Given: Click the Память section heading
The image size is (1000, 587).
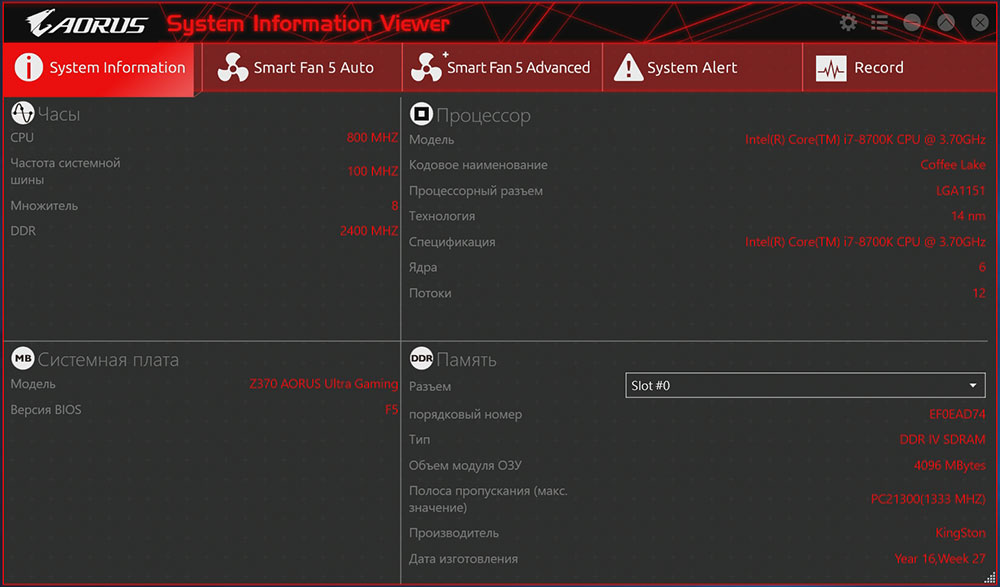Looking at the screenshot, I should (x=466, y=360).
